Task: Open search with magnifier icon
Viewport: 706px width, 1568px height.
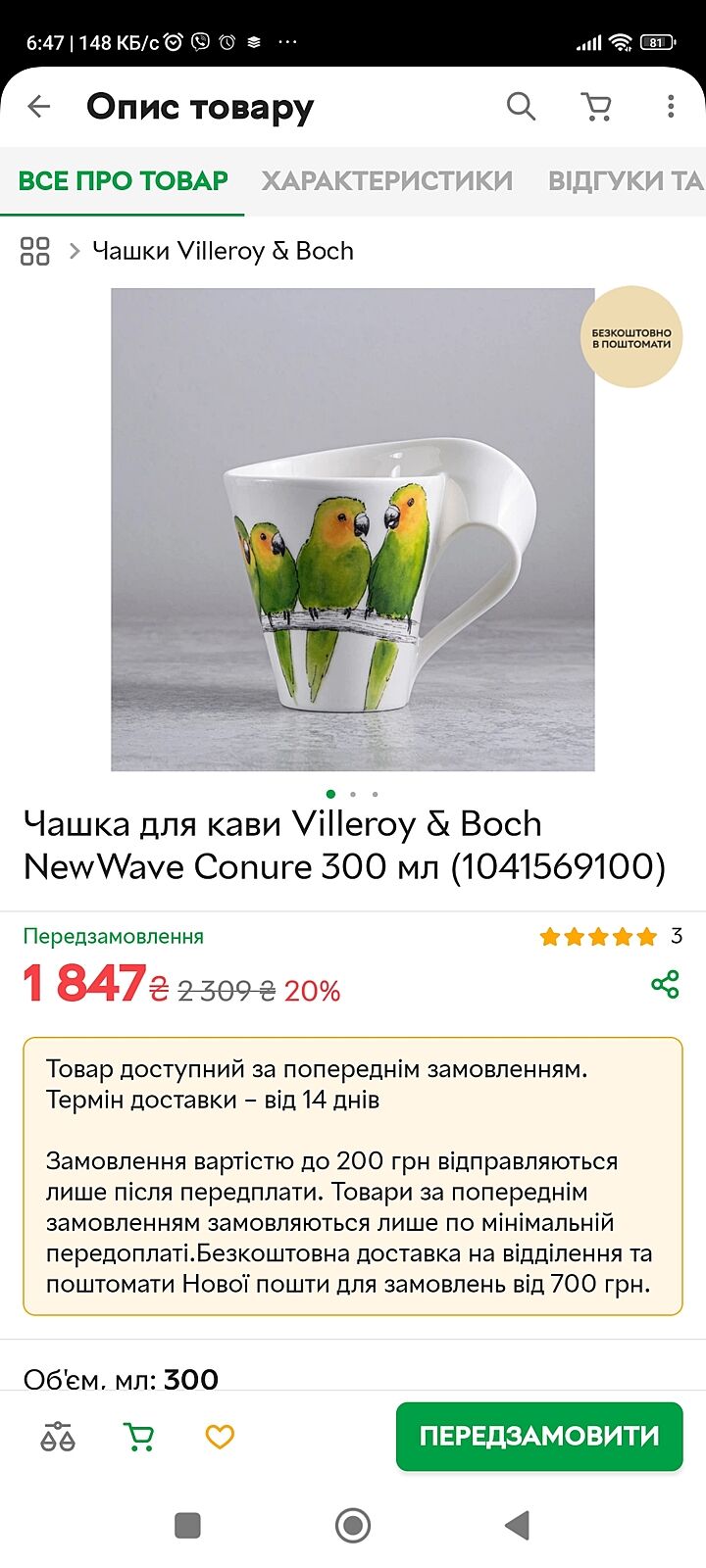Action: (521, 106)
